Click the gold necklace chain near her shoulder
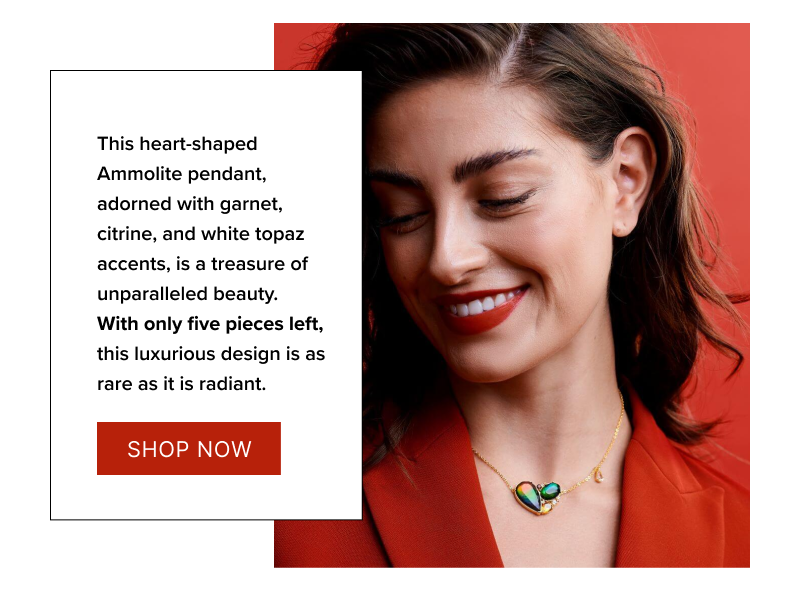800x612 pixels. tap(615, 434)
